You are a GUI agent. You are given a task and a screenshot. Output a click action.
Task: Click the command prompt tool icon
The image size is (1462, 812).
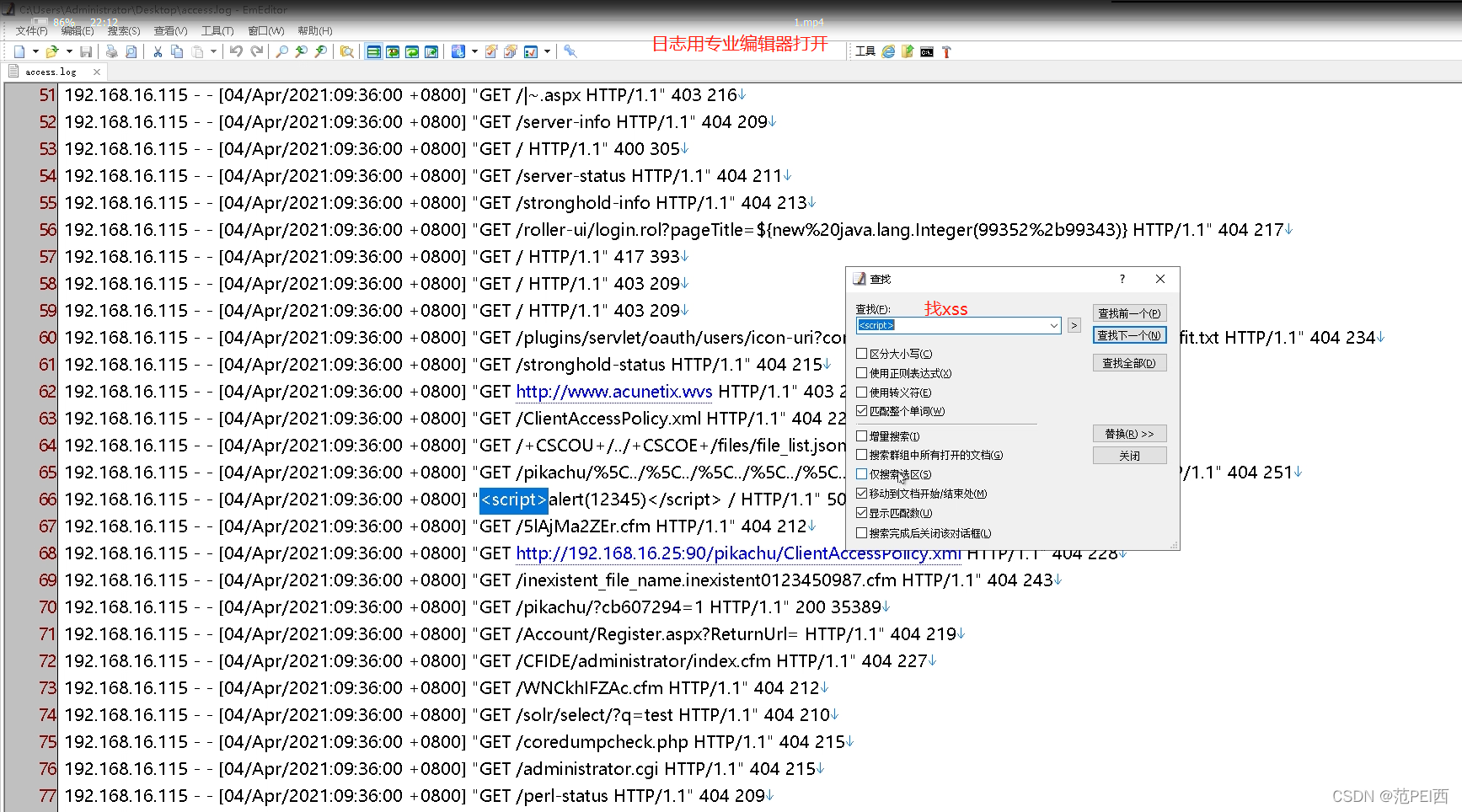(927, 52)
